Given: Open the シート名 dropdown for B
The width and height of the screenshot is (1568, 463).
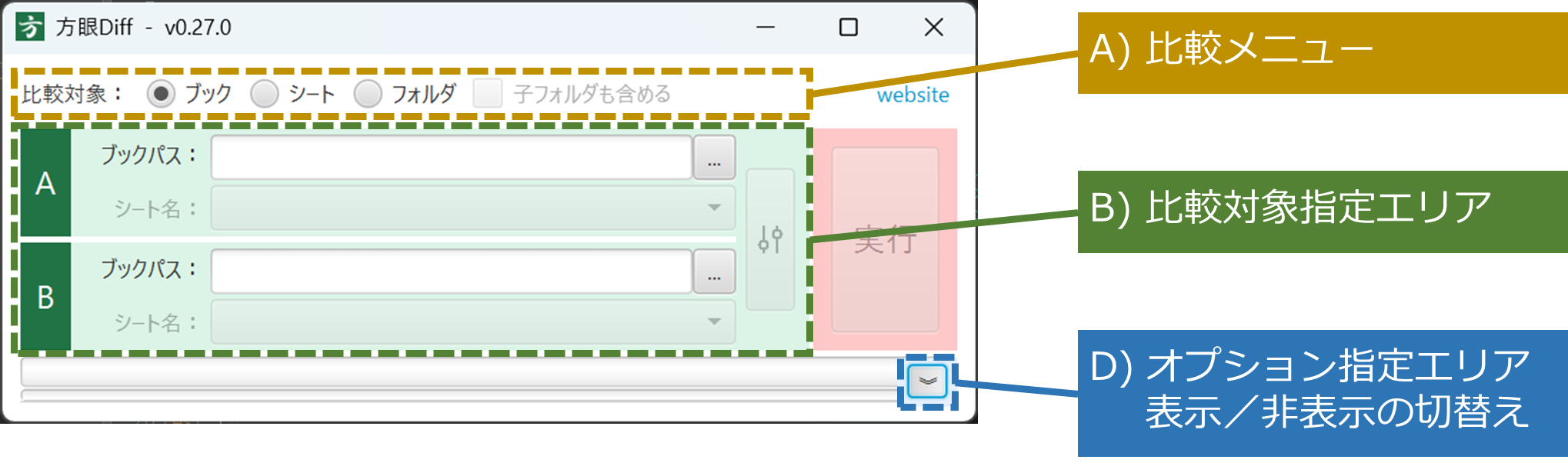Looking at the screenshot, I should point(472,321).
